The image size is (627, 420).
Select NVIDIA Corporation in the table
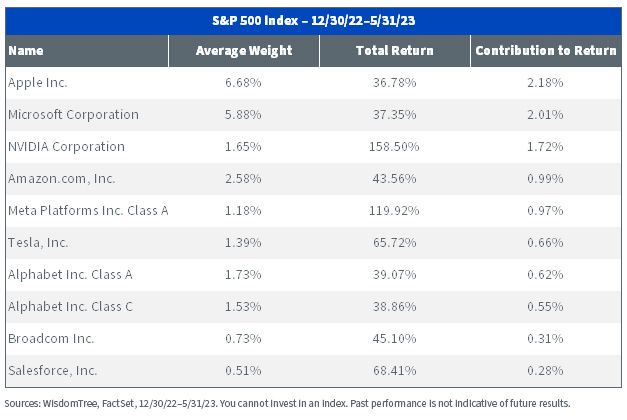66,146
